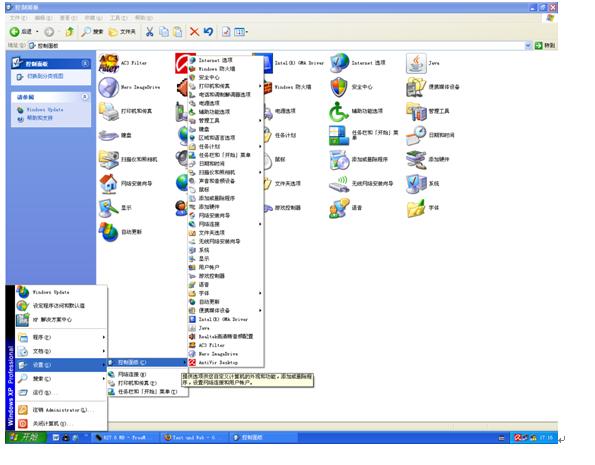Click the 开始 Start button on taskbar
This screenshot has height=465, width=595.
click(x=25, y=438)
